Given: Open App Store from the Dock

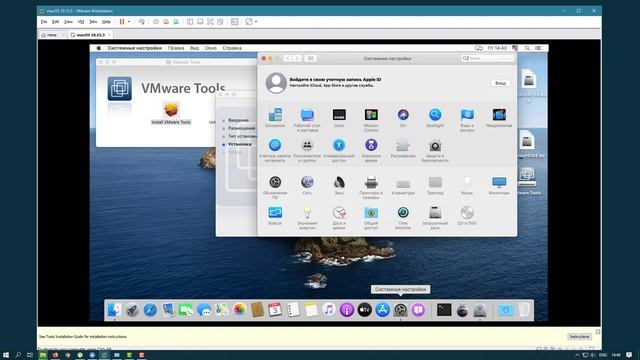Looking at the screenshot, I should (x=382, y=310).
